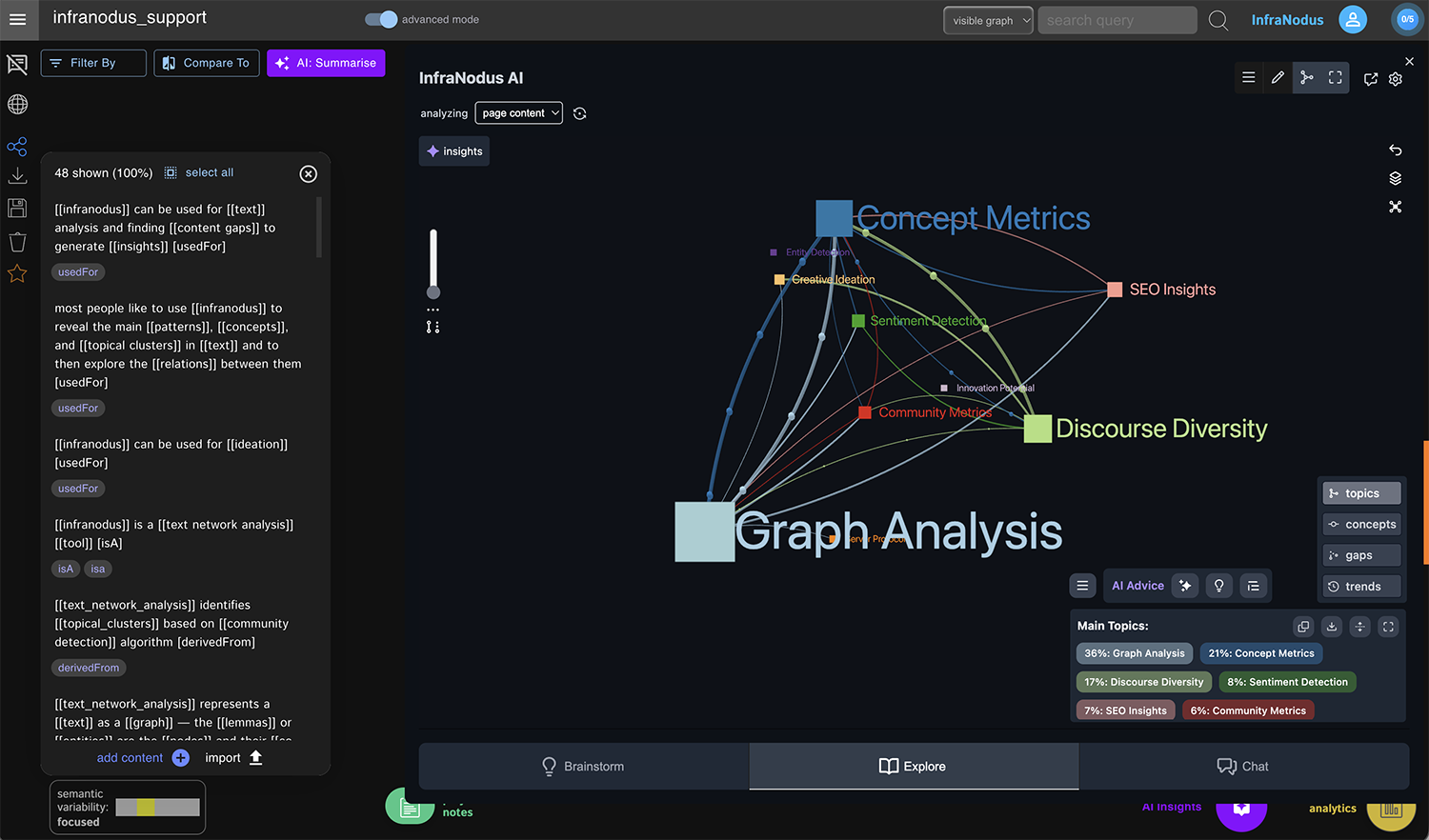
Task: Open the pencil edit icon in the InfraNodus AI panel
Action: [x=1278, y=77]
